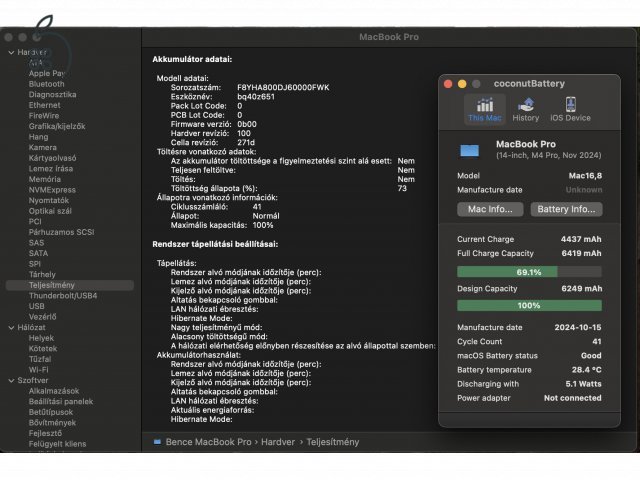Click the MacBook Pro laptop icon in coconutBattery
The height and width of the screenshot is (480, 640).
point(469,150)
